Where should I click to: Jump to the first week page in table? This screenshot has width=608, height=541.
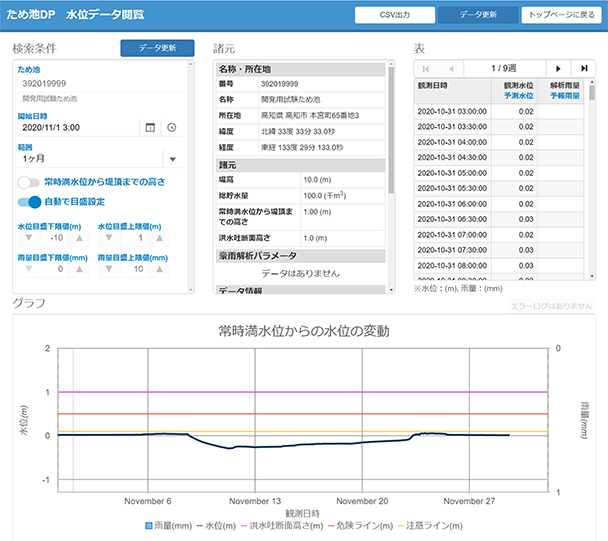(426, 69)
